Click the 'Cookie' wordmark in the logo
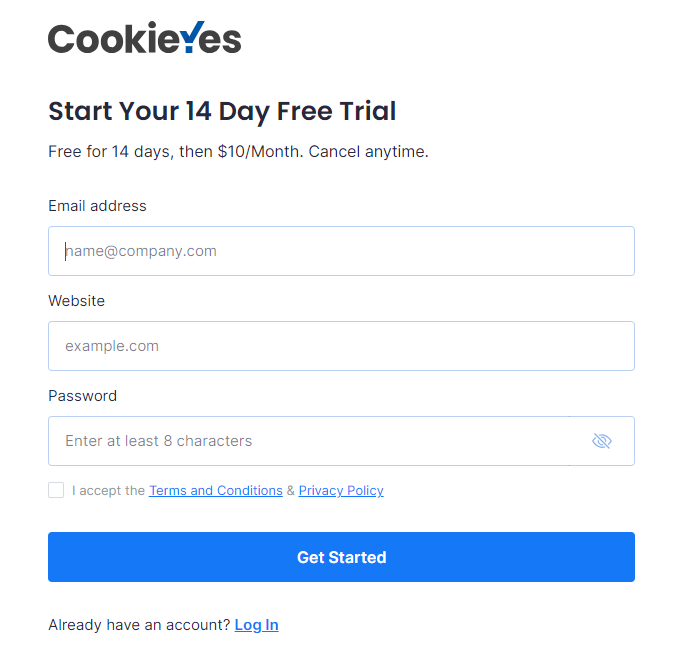This screenshot has width=689, height=645. click(x=110, y=39)
